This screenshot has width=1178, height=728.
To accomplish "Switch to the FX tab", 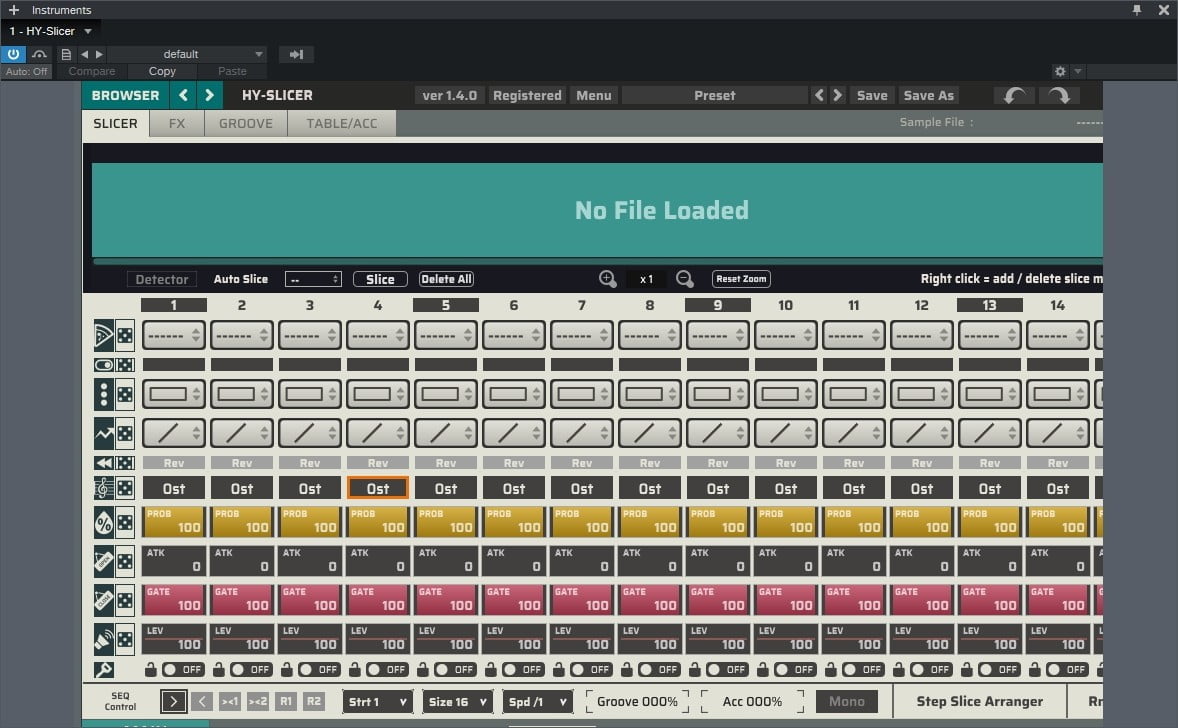I will tap(177, 123).
